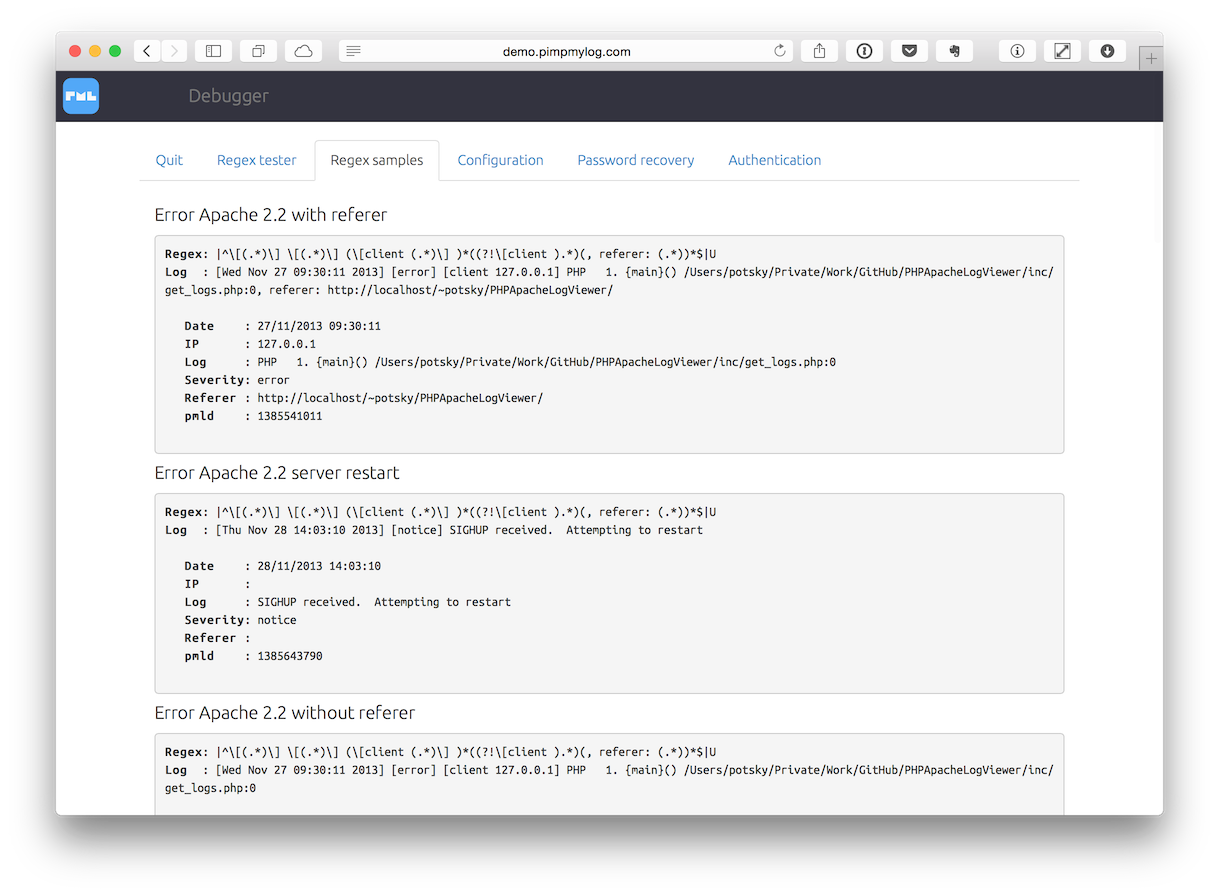Image resolution: width=1219 pixels, height=895 pixels.
Task: Click the Regex line under "with referer"
Action: click(x=441, y=254)
